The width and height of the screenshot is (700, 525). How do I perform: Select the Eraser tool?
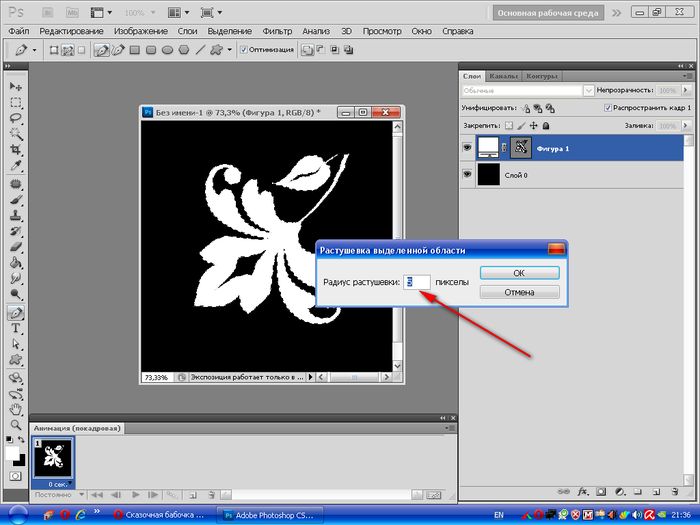pos(16,247)
